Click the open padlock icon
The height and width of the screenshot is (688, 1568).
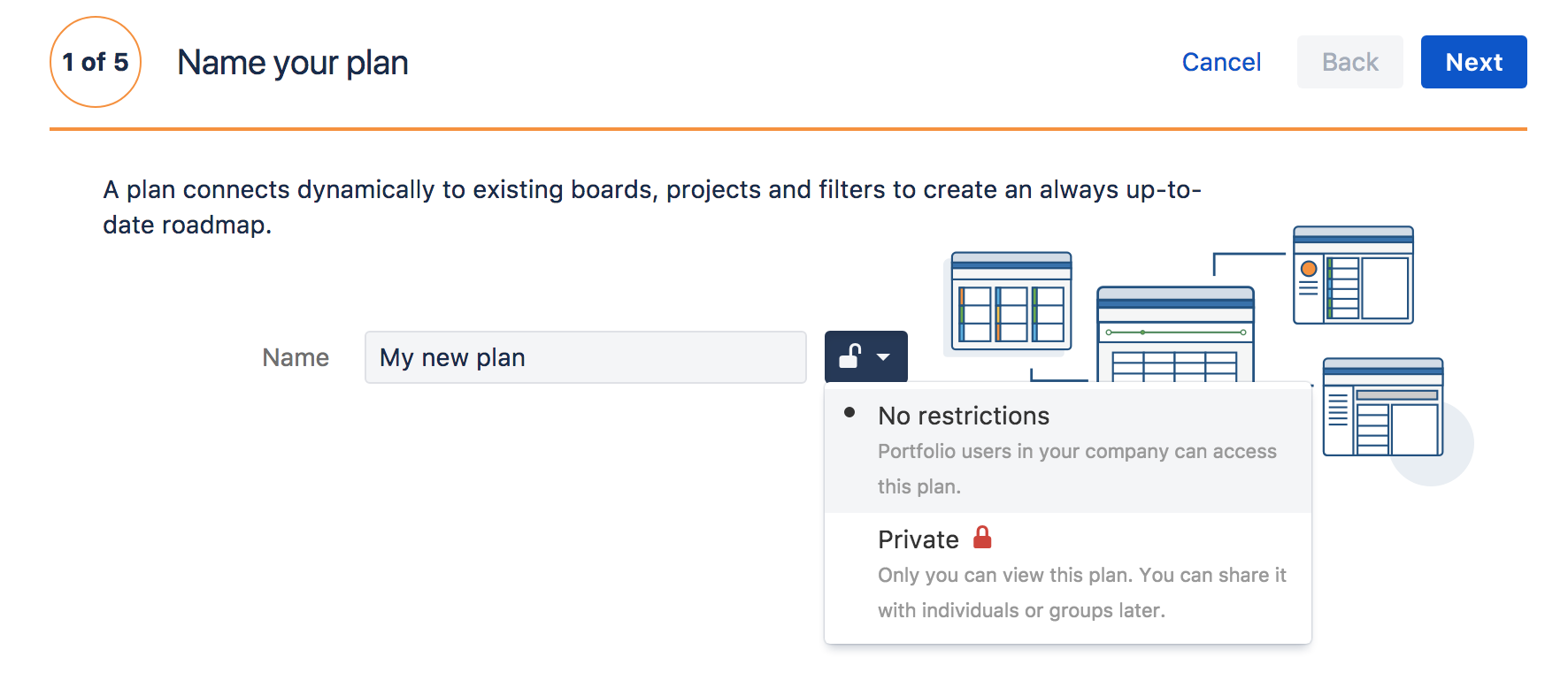(x=849, y=356)
